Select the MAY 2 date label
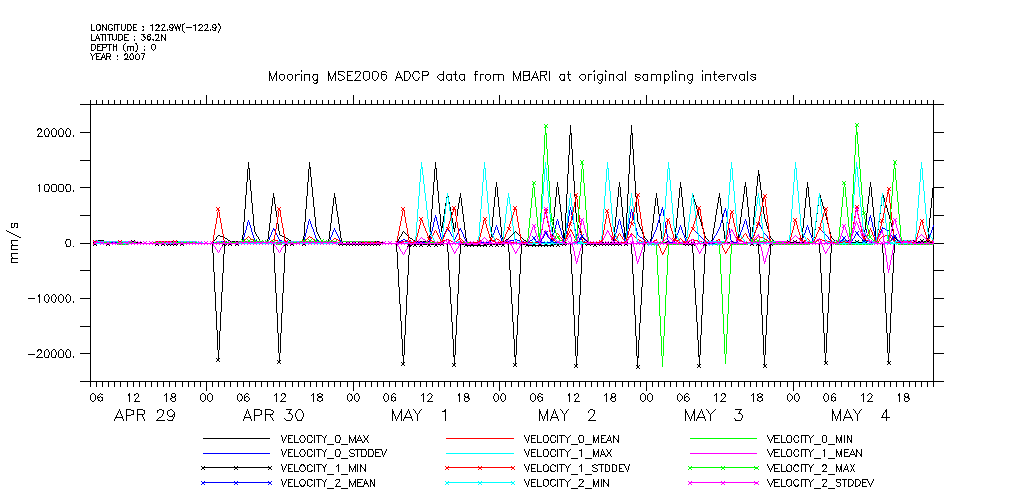 pyautogui.click(x=566, y=415)
